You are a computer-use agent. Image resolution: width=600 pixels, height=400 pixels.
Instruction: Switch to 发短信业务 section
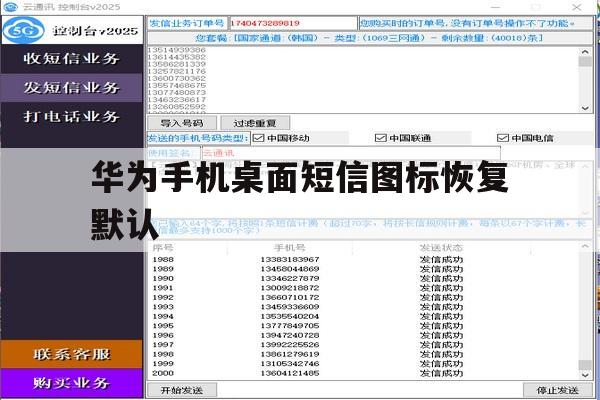[x=72, y=88]
